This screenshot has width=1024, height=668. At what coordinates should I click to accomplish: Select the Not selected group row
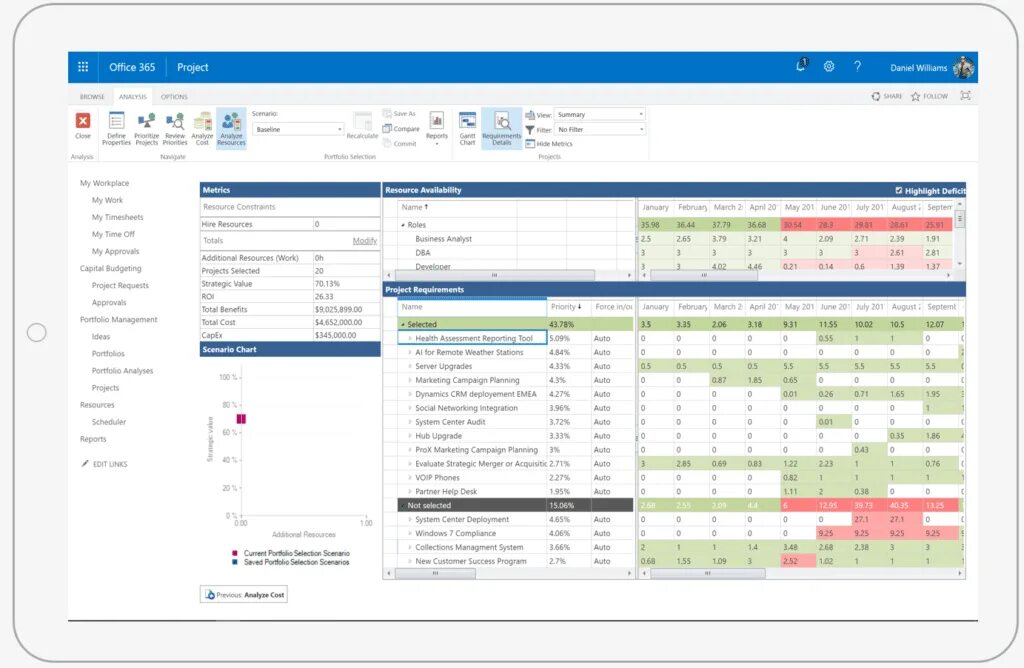point(515,505)
